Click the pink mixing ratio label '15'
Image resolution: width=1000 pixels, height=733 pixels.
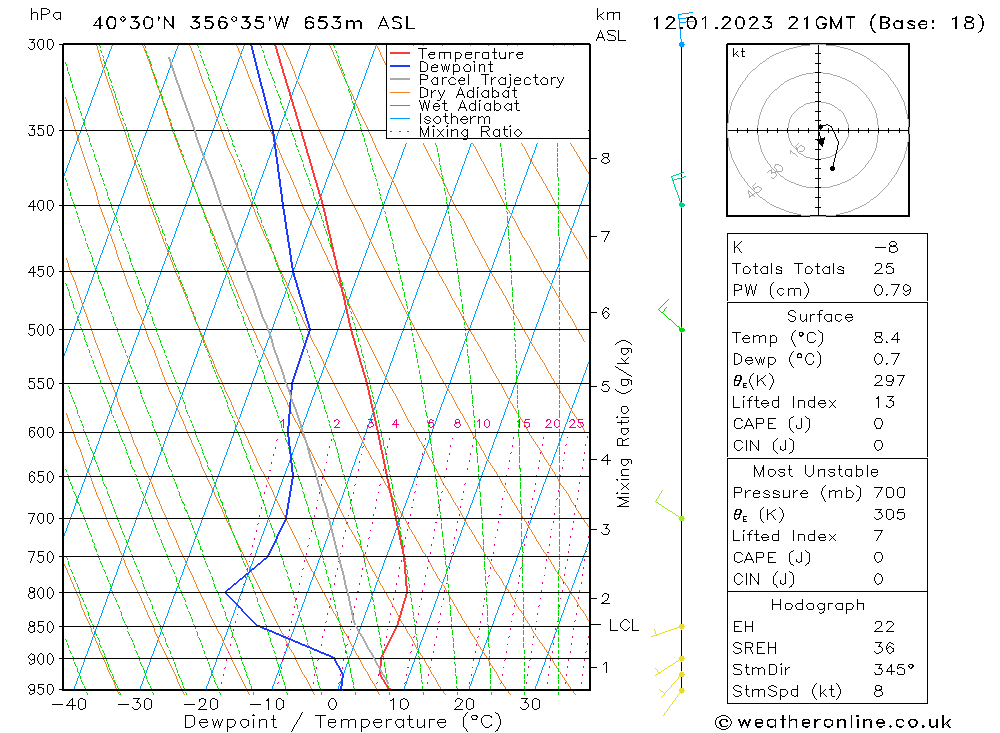[x=524, y=424]
